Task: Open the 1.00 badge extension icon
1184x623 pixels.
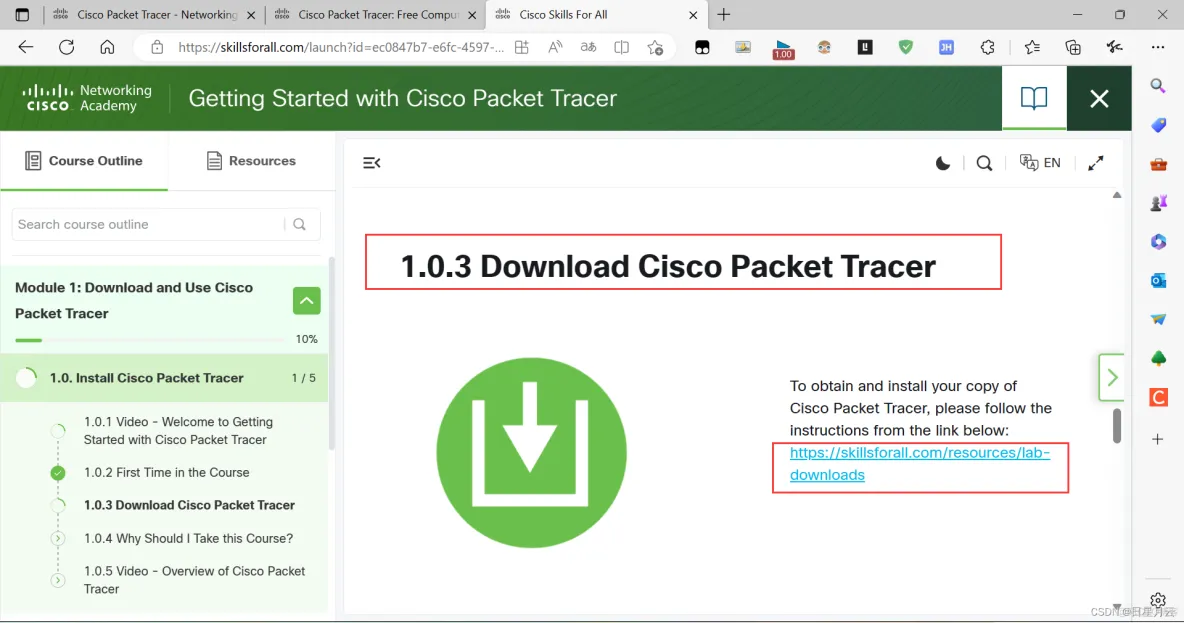Action: (783, 49)
